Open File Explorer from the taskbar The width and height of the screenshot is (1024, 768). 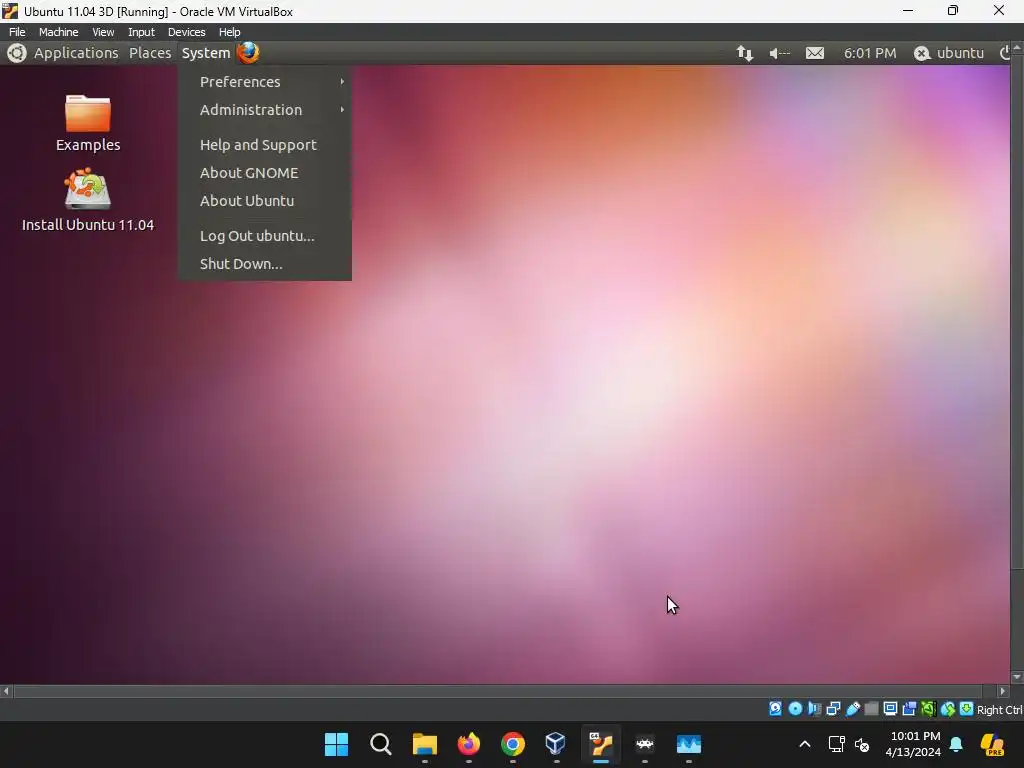click(424, 744)
